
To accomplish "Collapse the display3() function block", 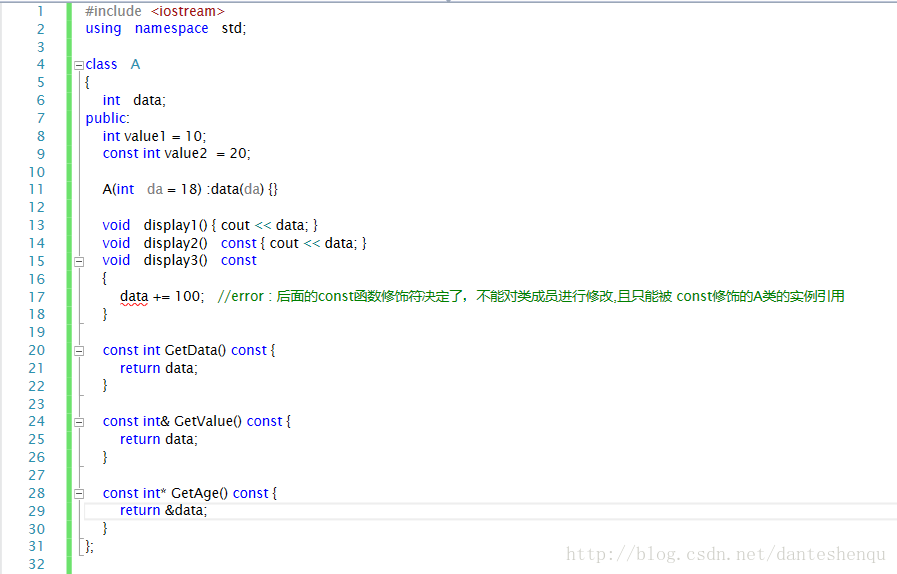I will 79,262.
